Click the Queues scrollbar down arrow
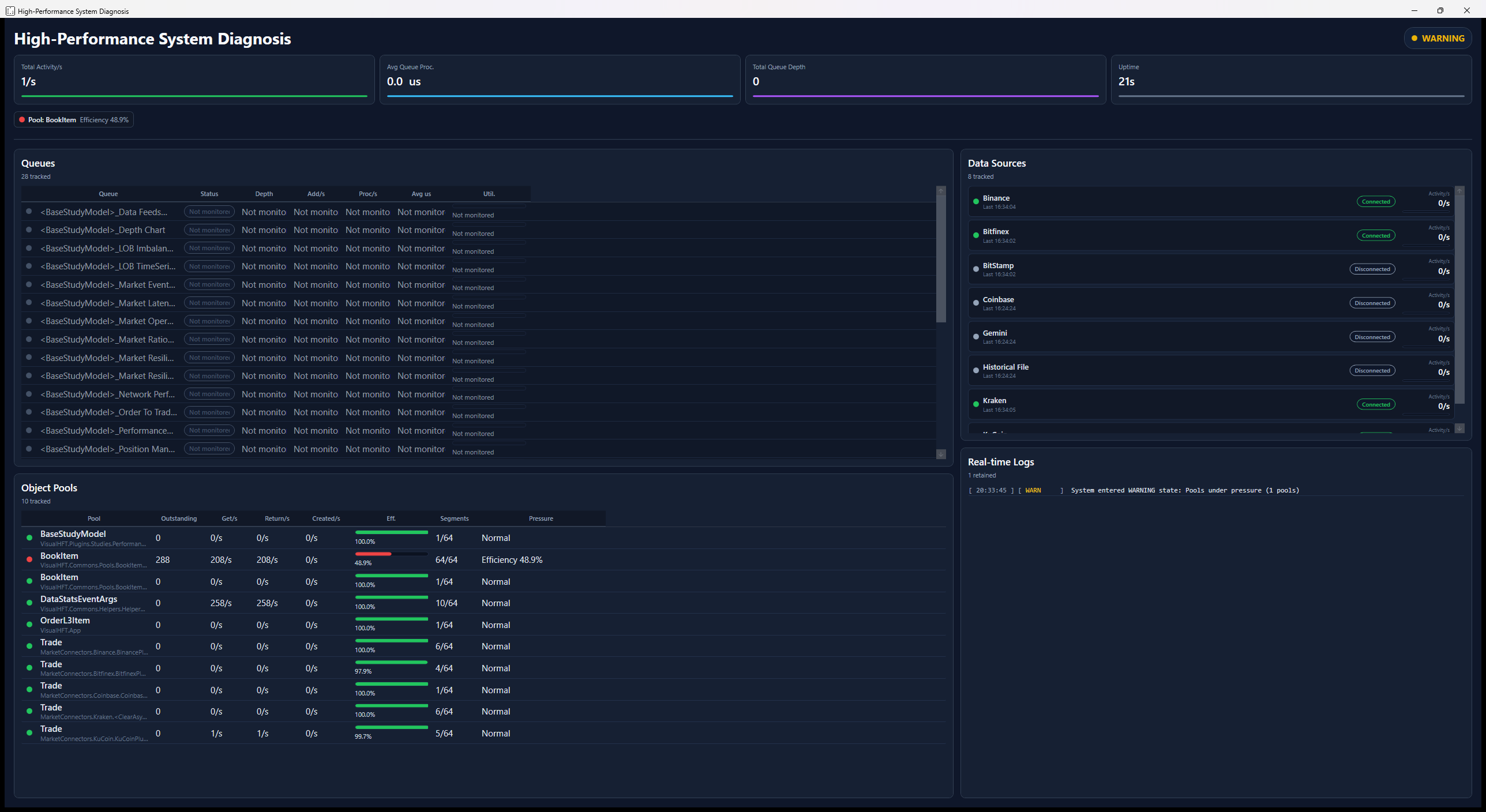This screenshot has width=1486, height=812. coord(941,454)
